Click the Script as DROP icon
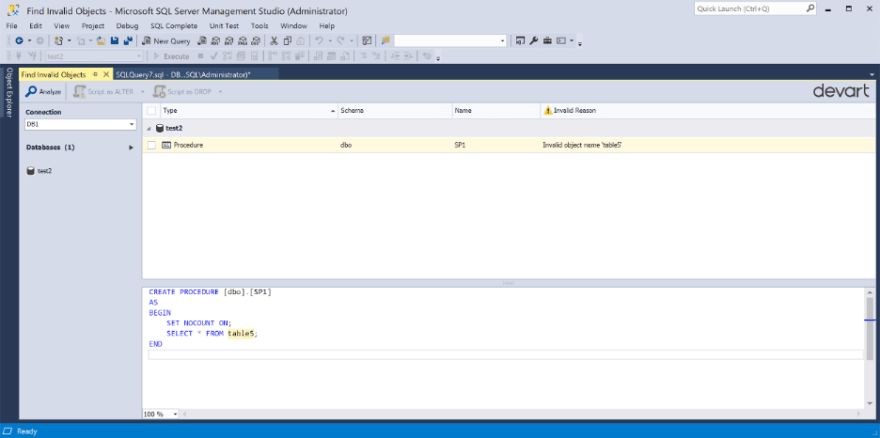The width and height of the screenshot is (880, 438). tap(160, 92)
